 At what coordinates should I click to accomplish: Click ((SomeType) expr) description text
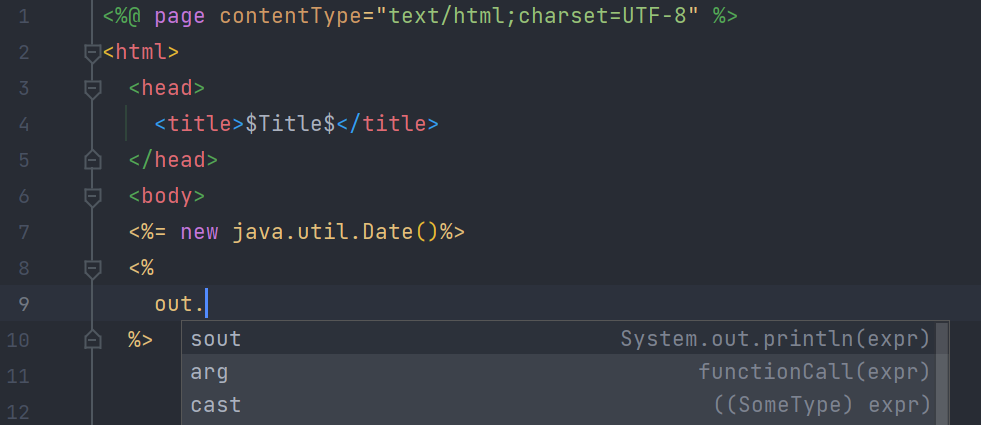click(822, 405)
